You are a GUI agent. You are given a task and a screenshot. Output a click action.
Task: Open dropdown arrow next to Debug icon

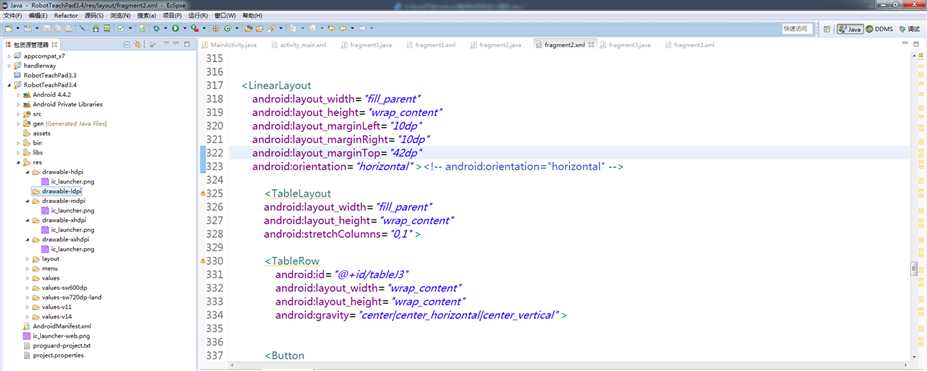[166, 28]
